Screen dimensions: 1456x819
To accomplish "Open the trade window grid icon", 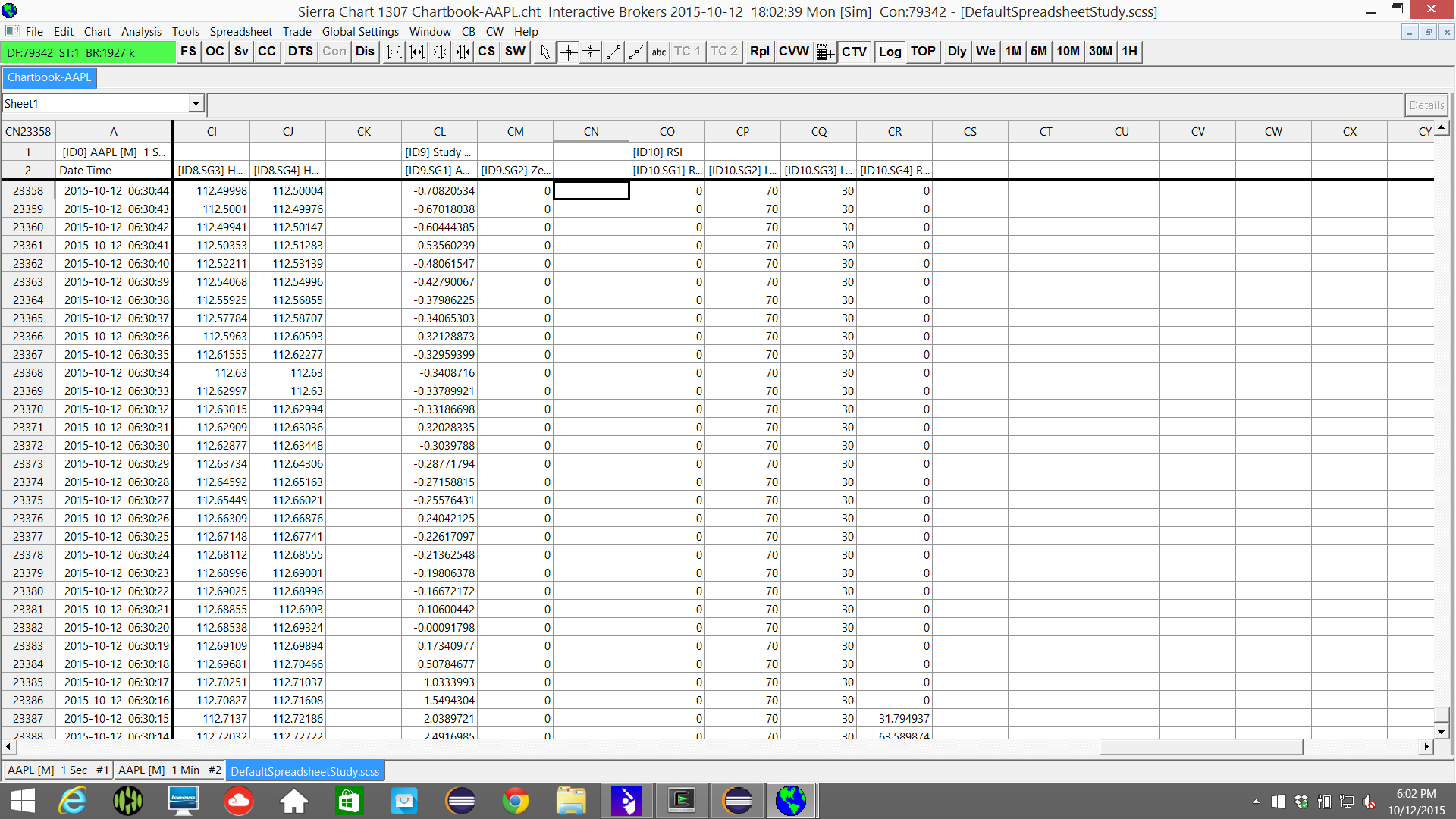I will click(x=824, y=52).
